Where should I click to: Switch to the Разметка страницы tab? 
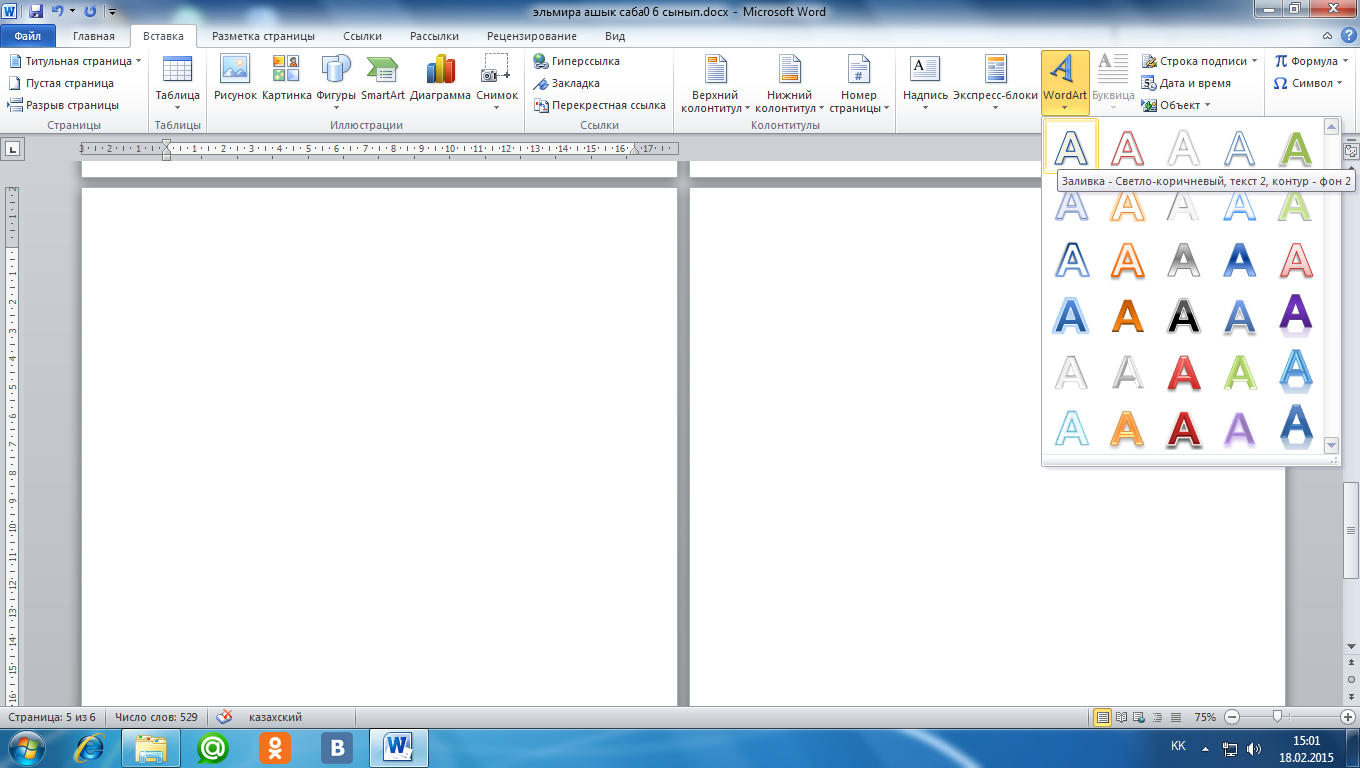click(x=264, y=36)
